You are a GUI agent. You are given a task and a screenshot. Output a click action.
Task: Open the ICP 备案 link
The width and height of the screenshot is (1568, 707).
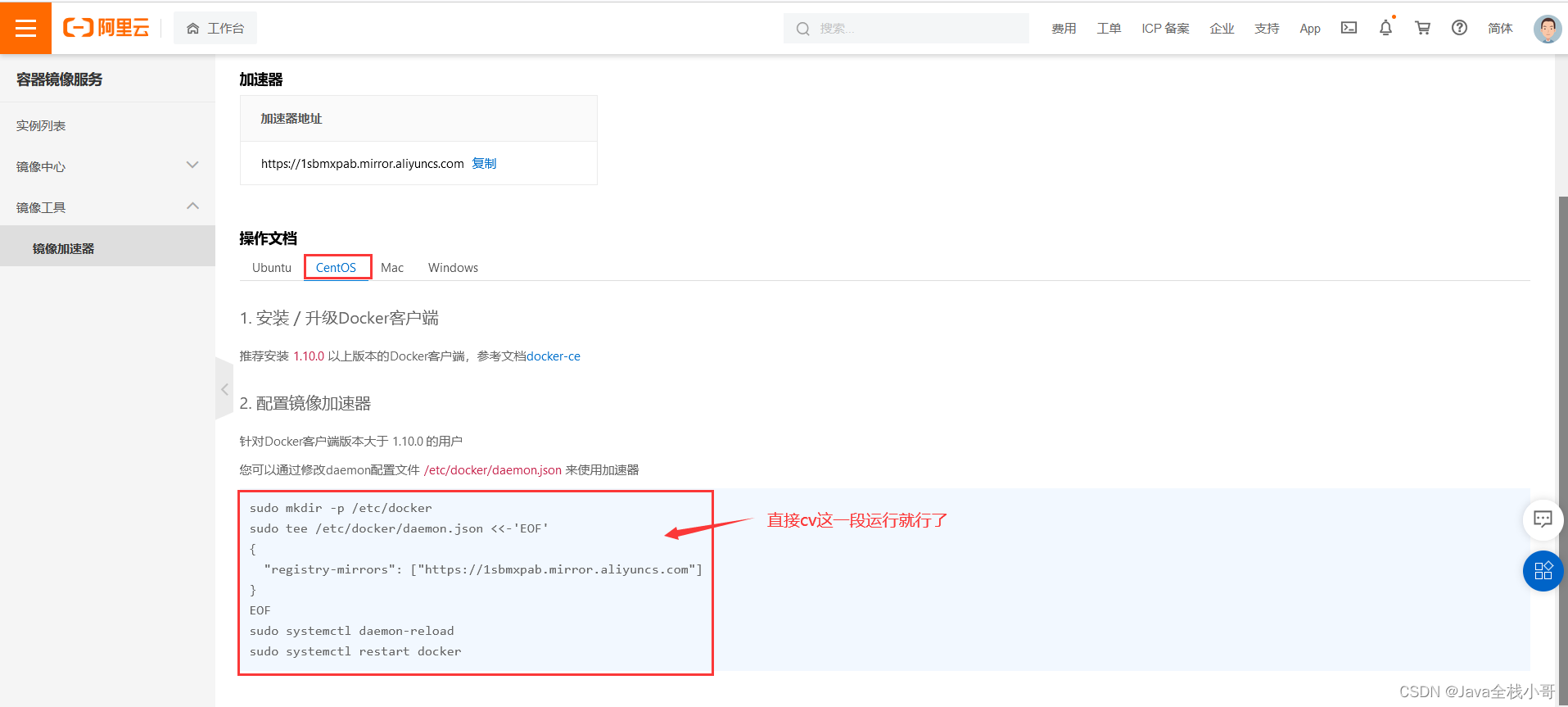tap(1165, 29)
